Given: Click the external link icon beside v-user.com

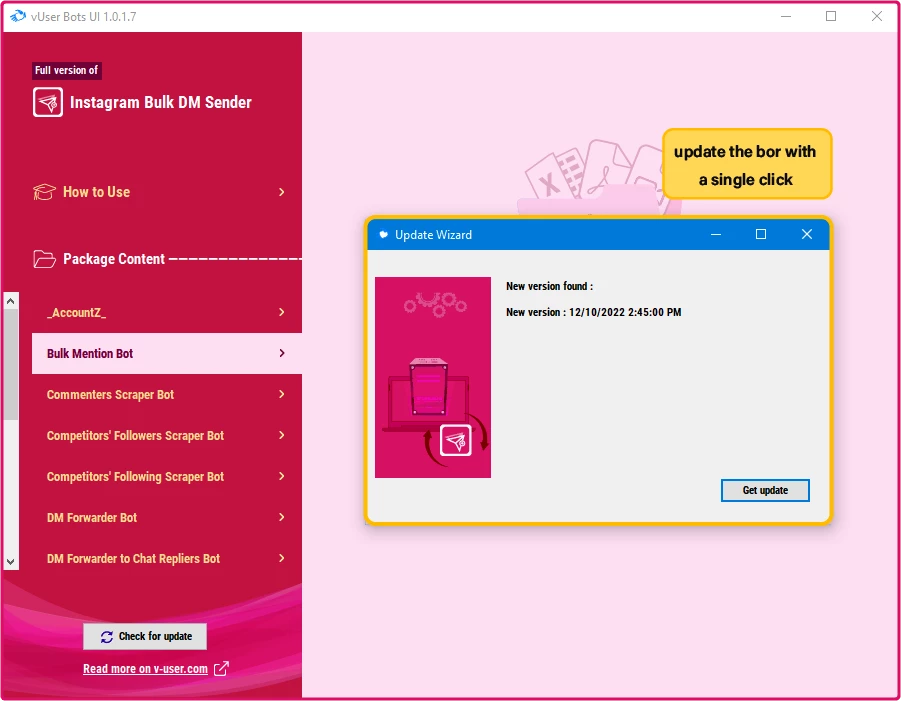Looking at the screenshot, I should (221, 669).
